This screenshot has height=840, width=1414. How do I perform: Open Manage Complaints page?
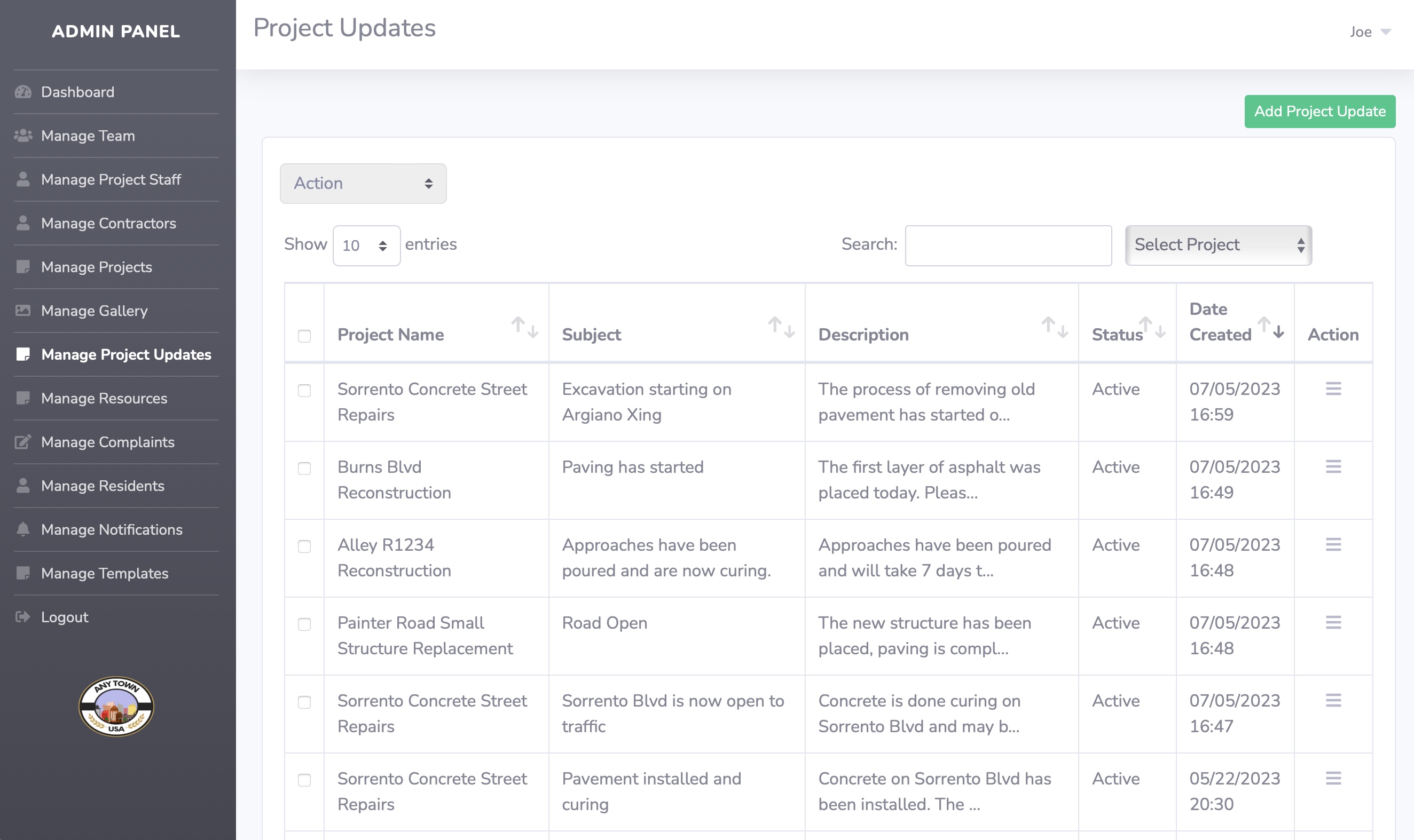point(107,441)
